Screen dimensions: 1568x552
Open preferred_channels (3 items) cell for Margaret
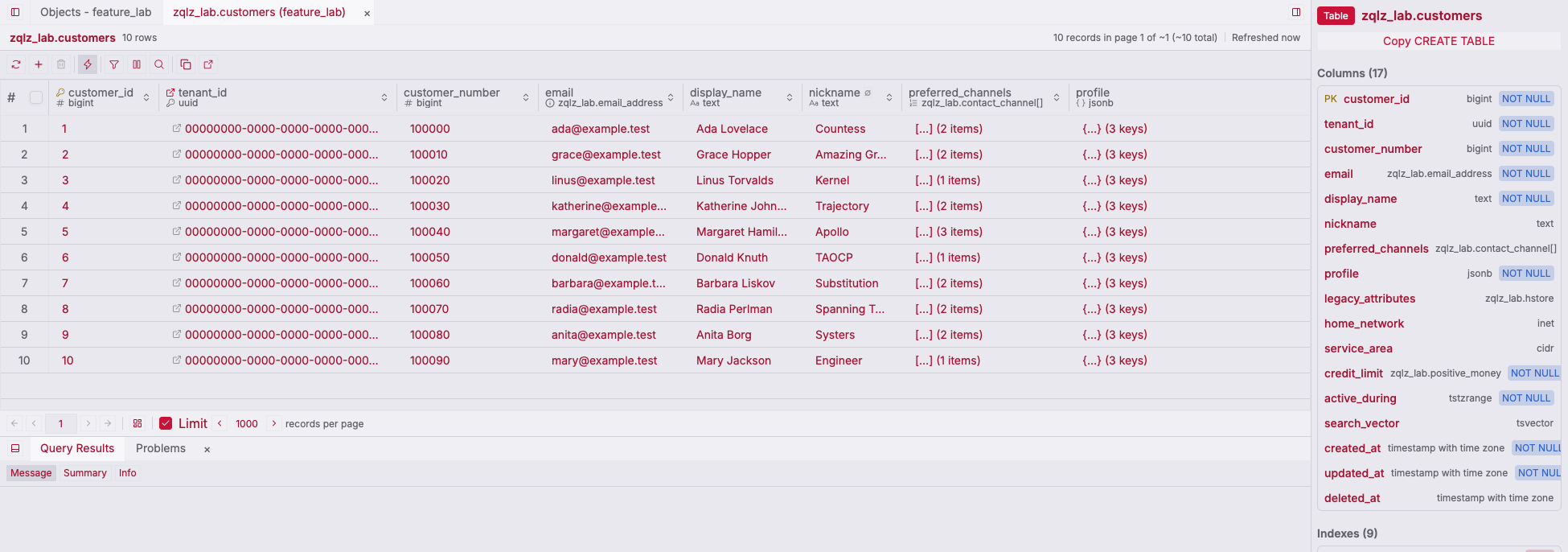click(986, 232)
